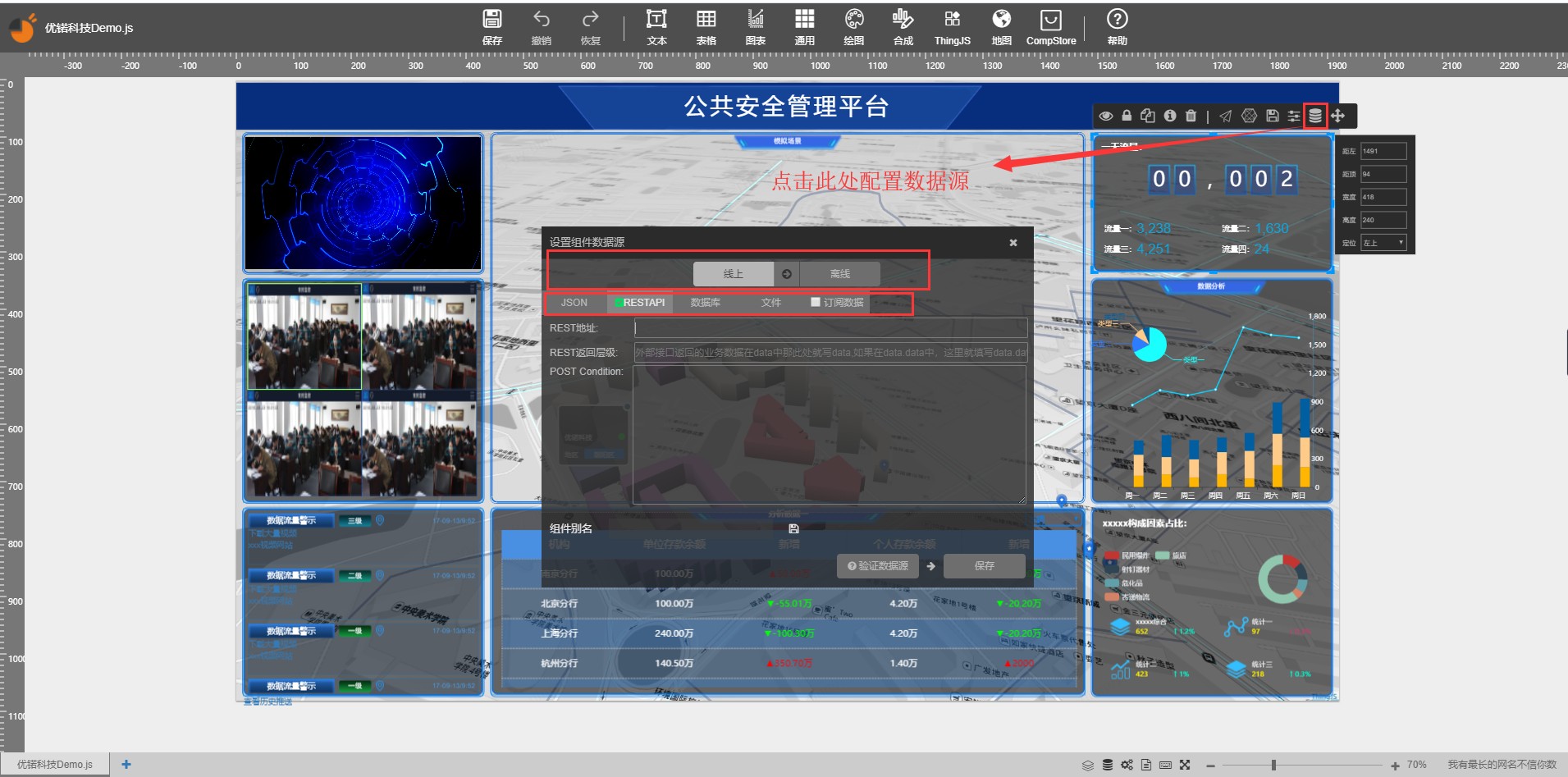Click the database icon in bottom status bar
The height and width of the screenshot is (777, 1568).
[x=1108, y=765]
